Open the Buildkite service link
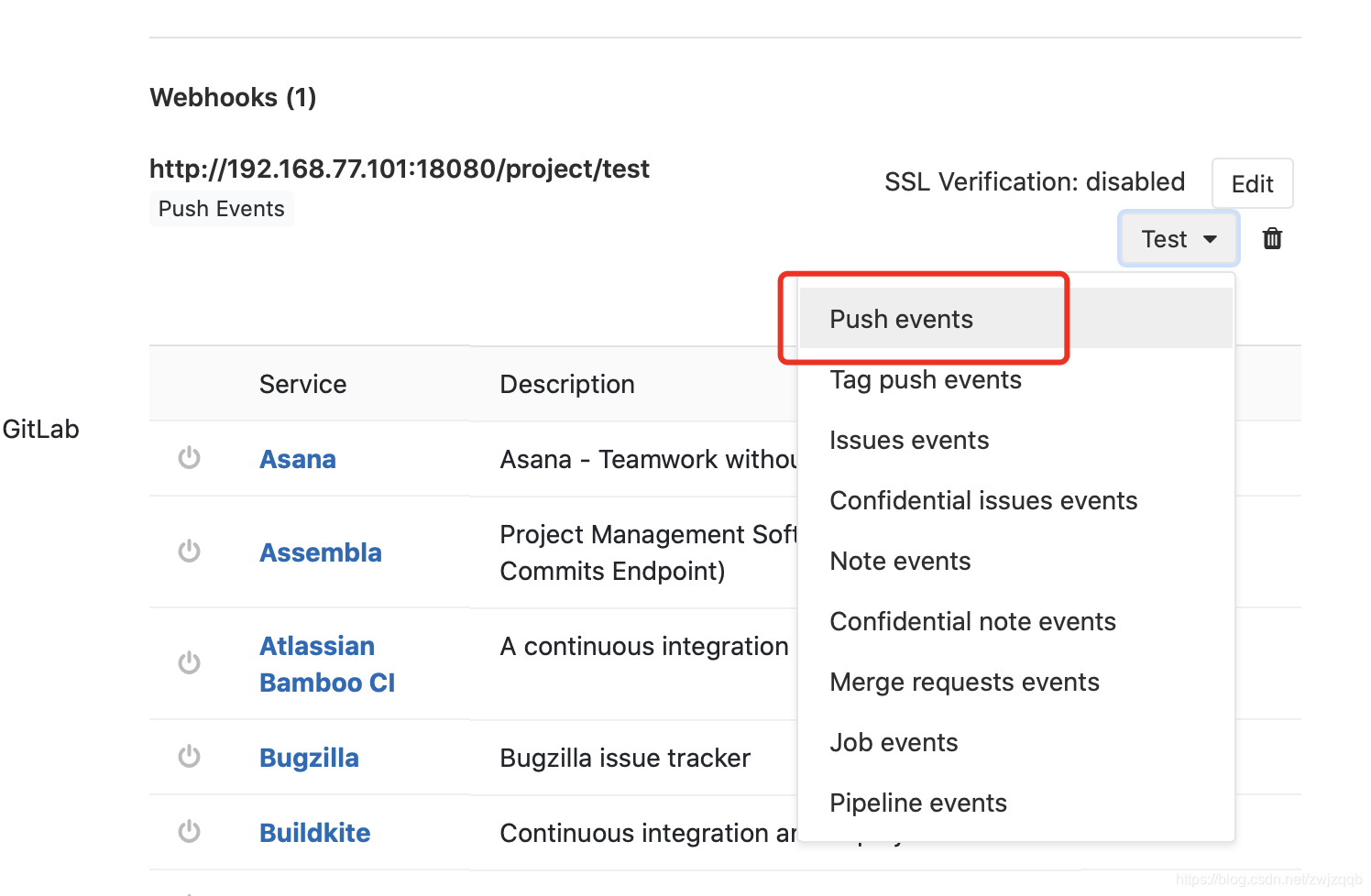1371x896 pixels. point(315,833)
